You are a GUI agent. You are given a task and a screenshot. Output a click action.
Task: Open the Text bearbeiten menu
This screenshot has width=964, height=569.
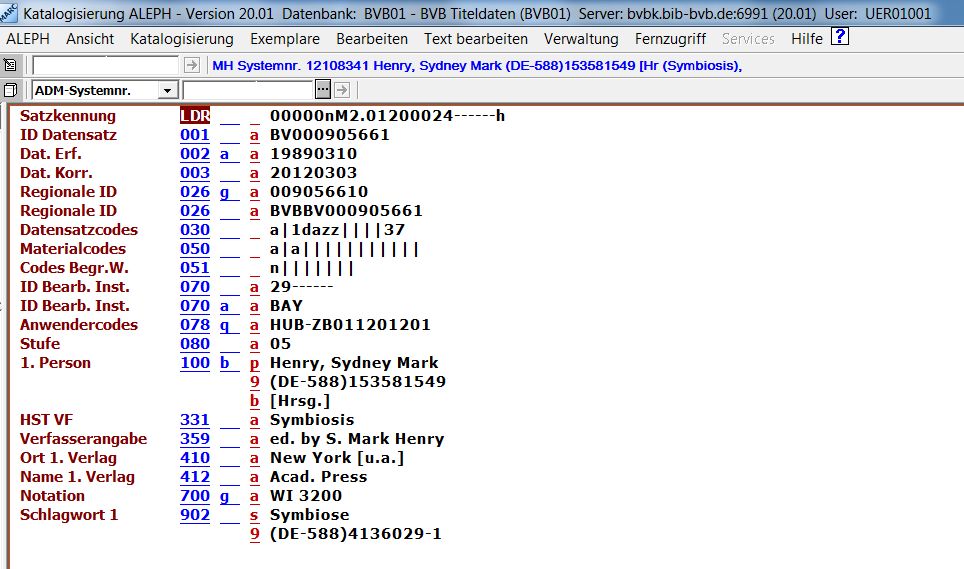click(475, 39)
